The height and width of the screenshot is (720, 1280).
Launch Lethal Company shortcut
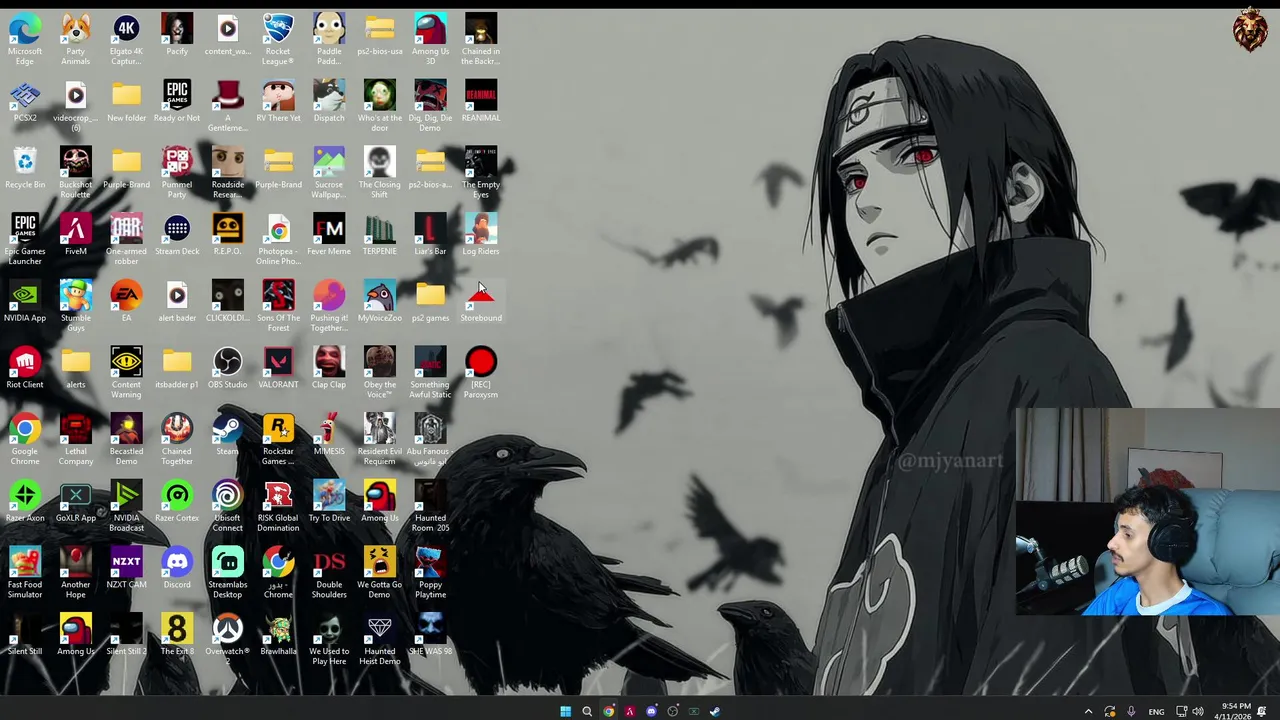coord(76,440)
